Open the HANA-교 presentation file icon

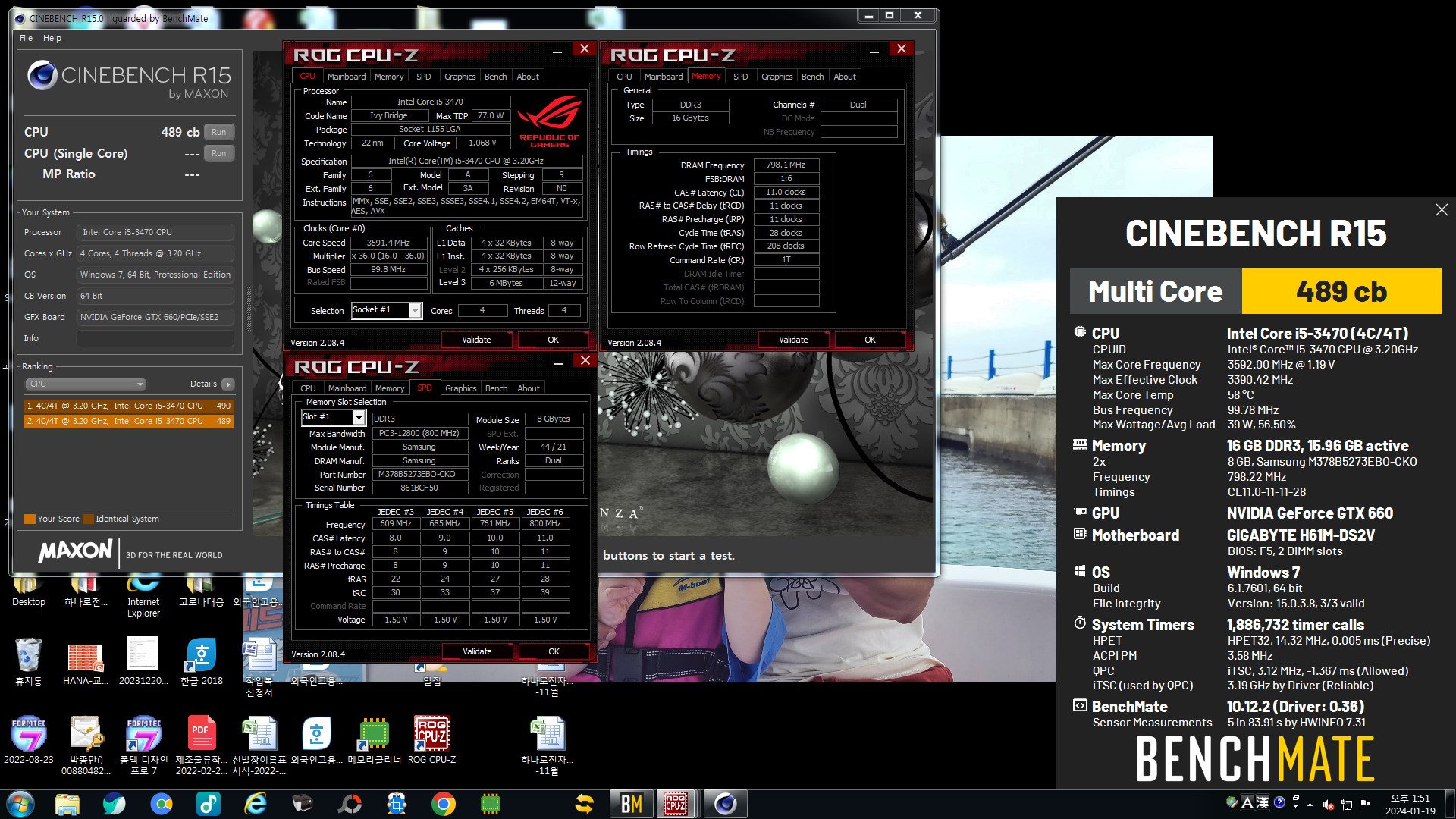(x=86, y=661)
